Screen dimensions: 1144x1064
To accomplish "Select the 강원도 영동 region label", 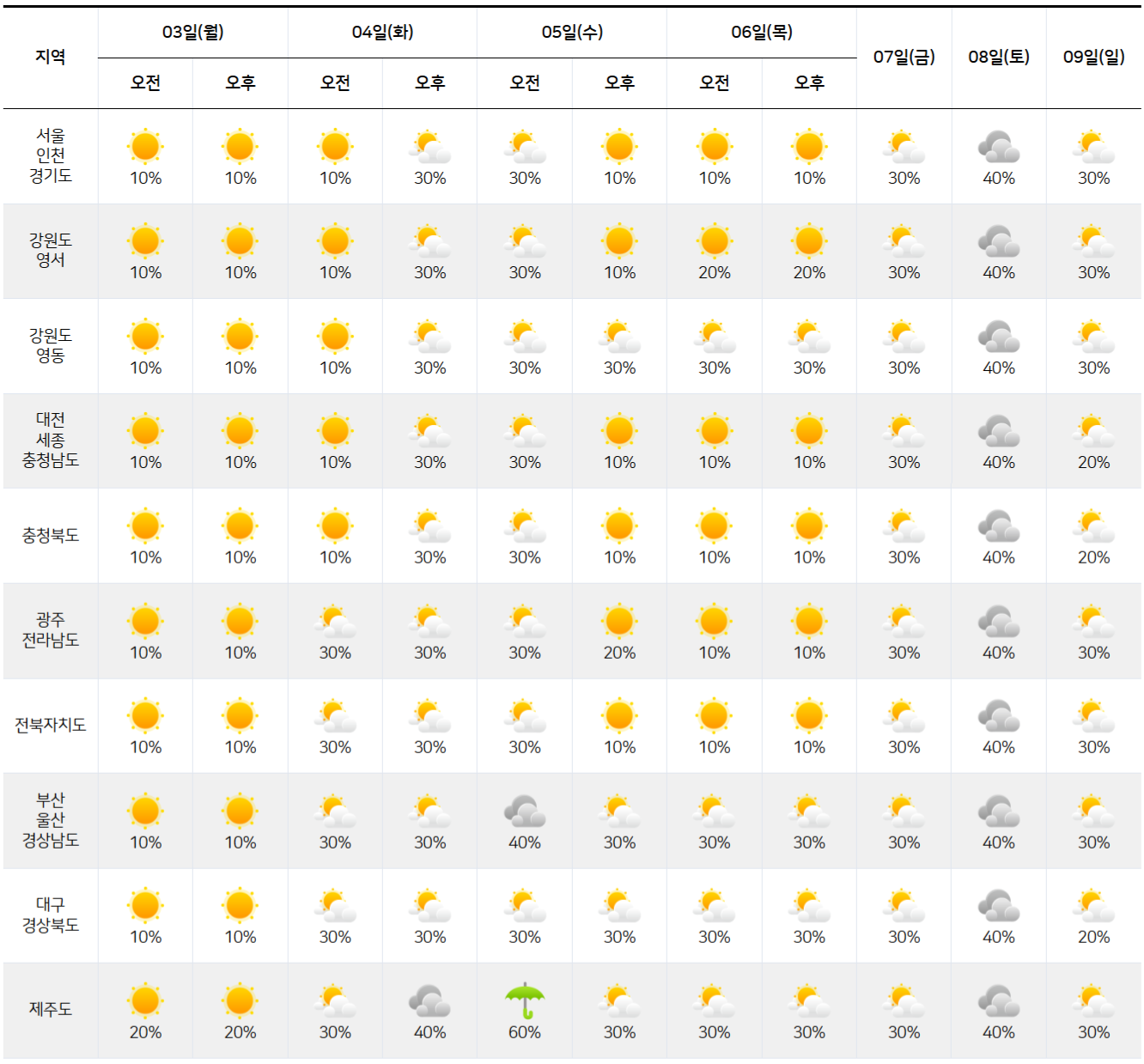I will pos(51,345).
